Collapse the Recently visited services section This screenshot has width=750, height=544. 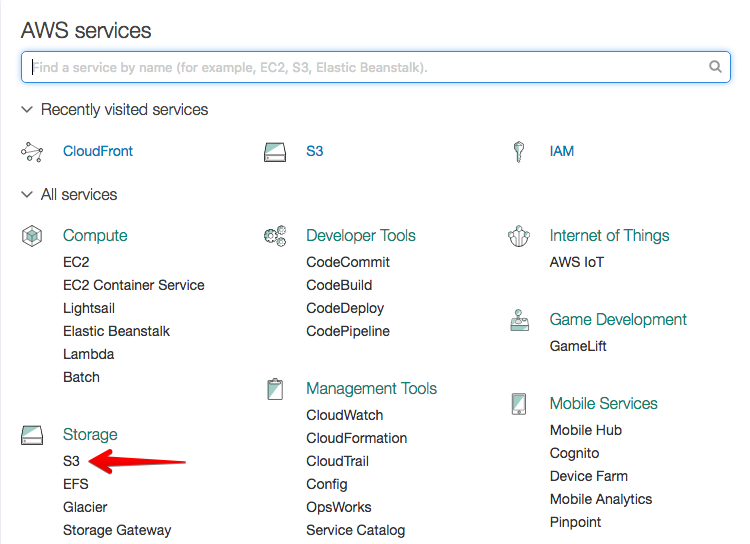27,110
